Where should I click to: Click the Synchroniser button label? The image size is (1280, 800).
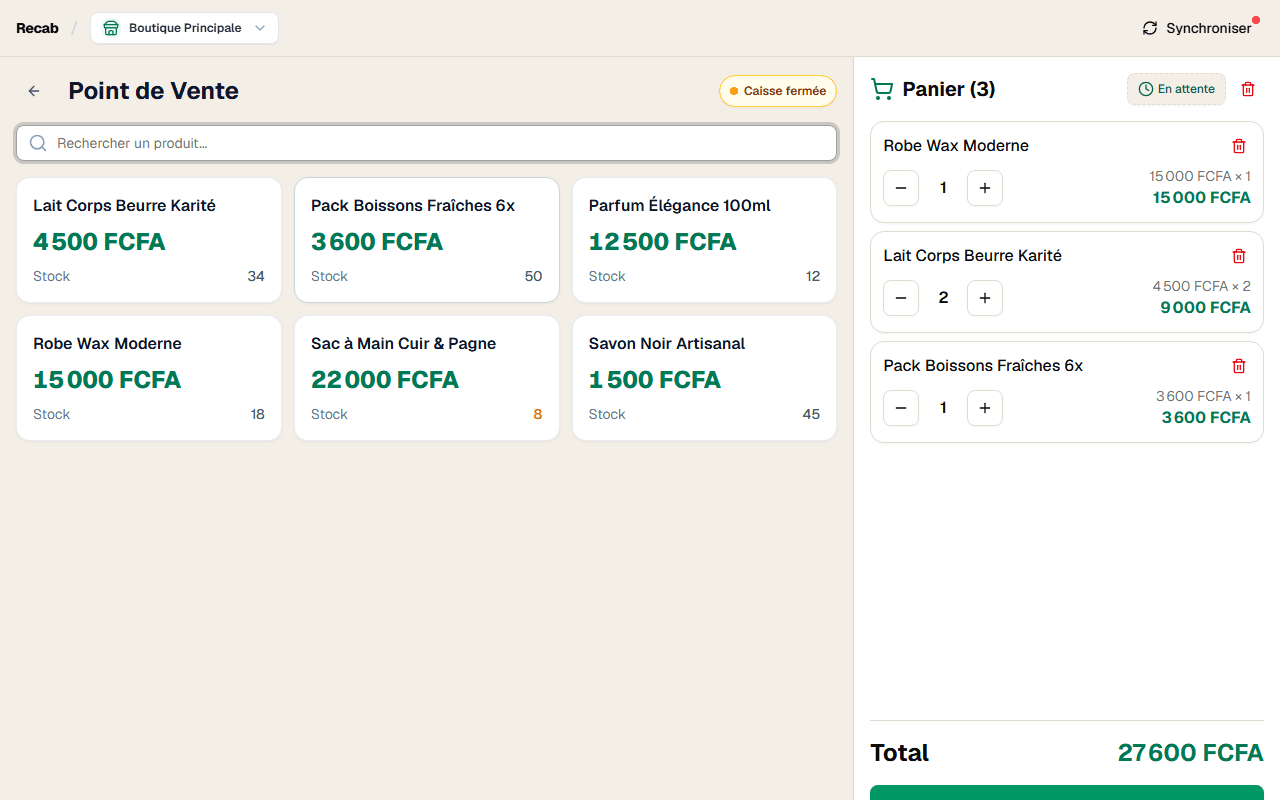[1209, 28]
